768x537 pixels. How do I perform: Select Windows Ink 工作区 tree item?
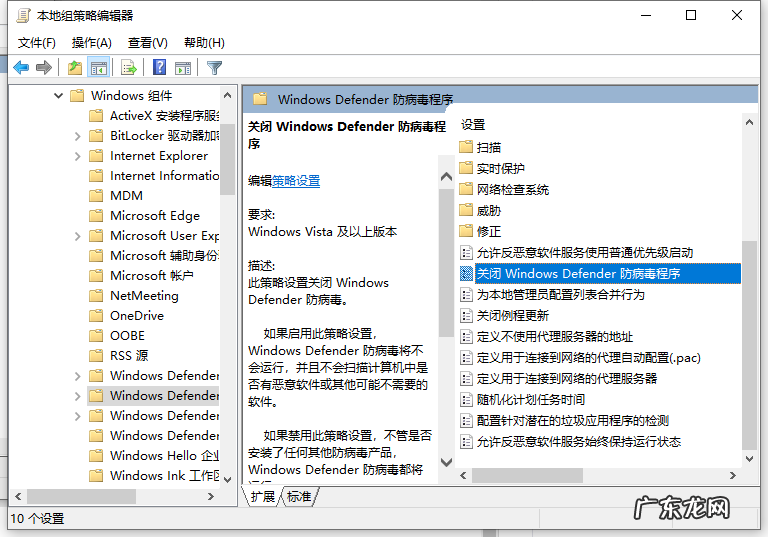pyautogui.click(x=165, y=475)
